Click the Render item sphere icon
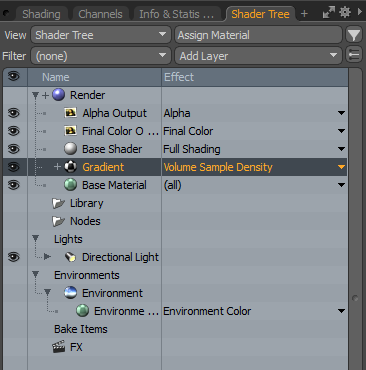The image size is (366, 370). coord(59,95)
